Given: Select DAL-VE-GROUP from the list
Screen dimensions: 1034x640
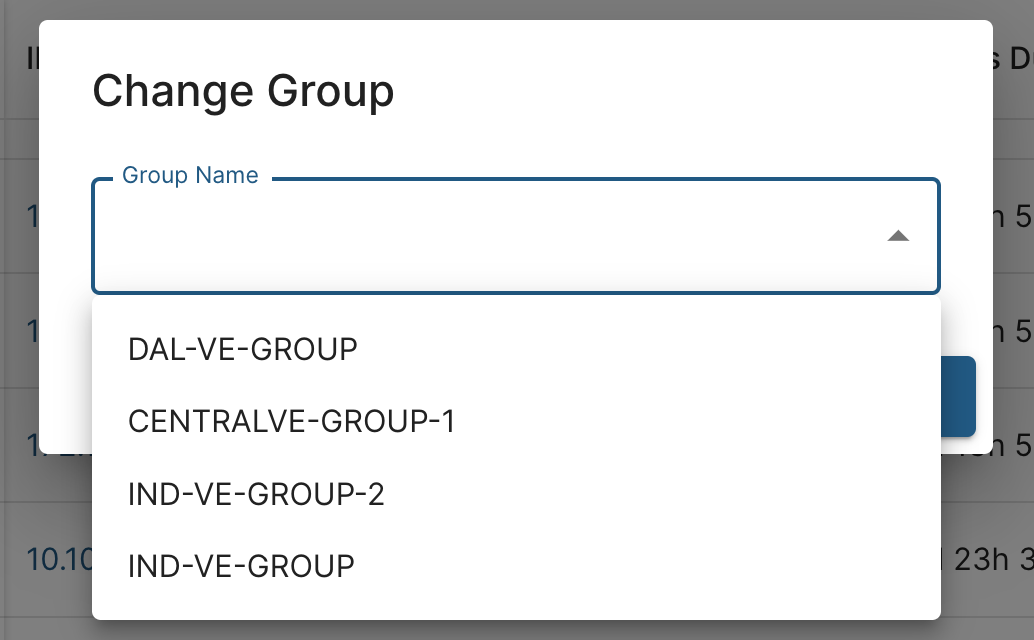Looking at the screenshot, I should (x=243, y=349).
